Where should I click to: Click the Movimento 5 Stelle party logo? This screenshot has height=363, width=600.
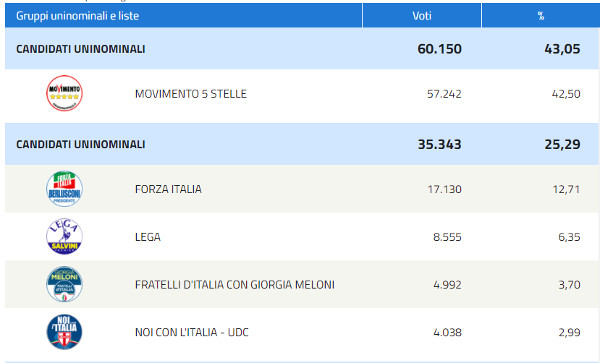[x=64, y=93]
